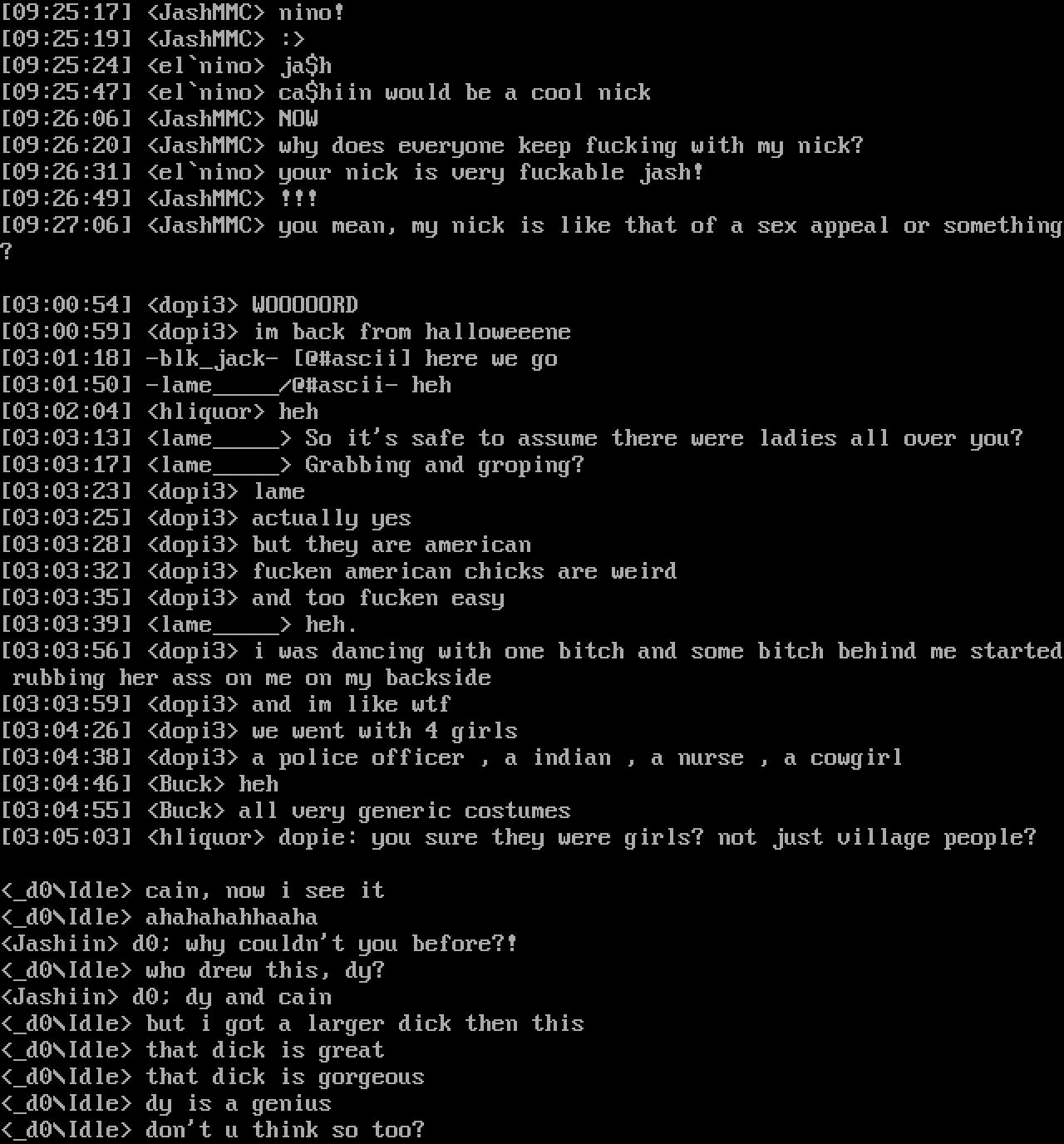
Task: Click 'but they are american' text
Action: (392, 545)
